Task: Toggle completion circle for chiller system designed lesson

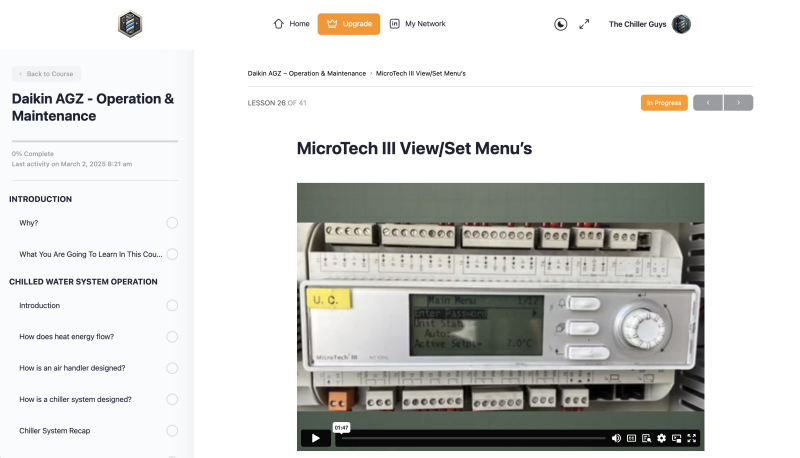Action: (172, 399)
